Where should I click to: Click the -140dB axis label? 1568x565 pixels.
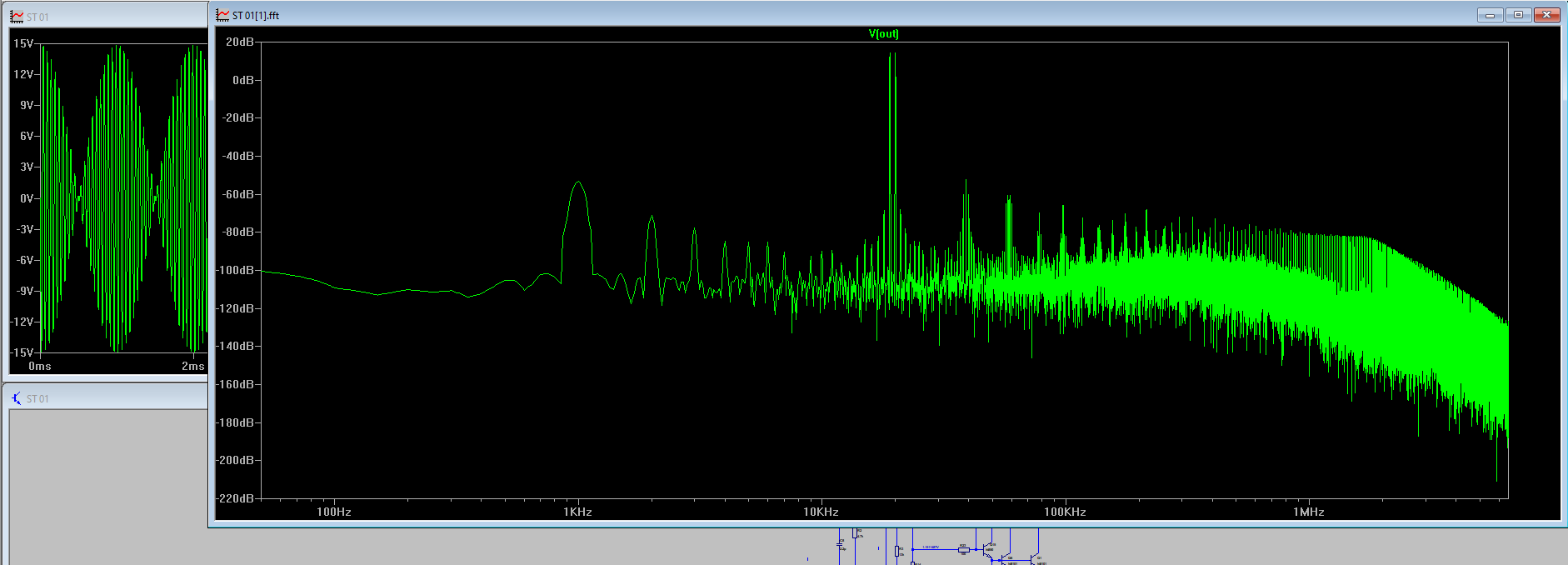pos(236,346)
